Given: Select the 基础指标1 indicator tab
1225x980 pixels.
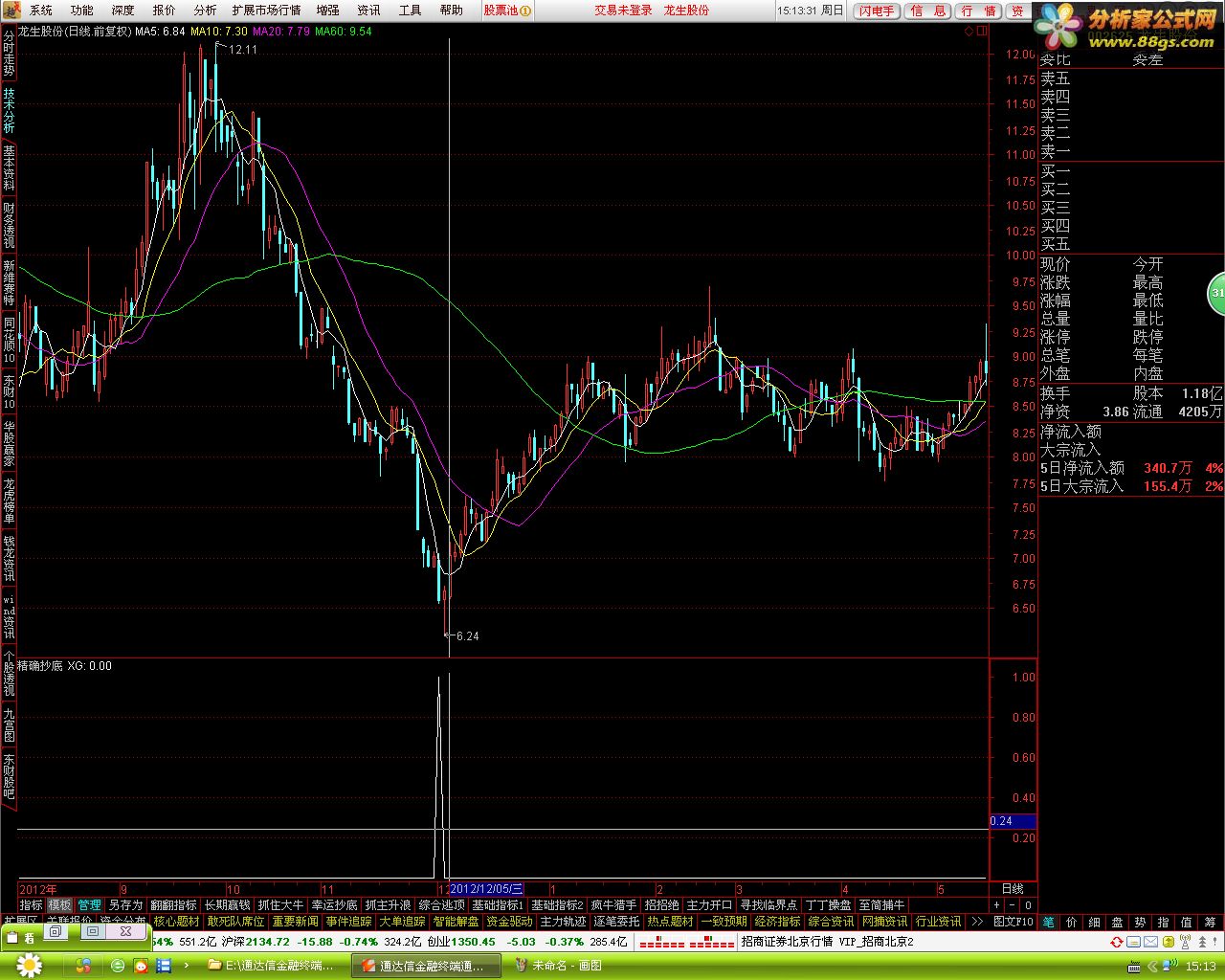Looking at the screenshot, I should coord(498,904).
